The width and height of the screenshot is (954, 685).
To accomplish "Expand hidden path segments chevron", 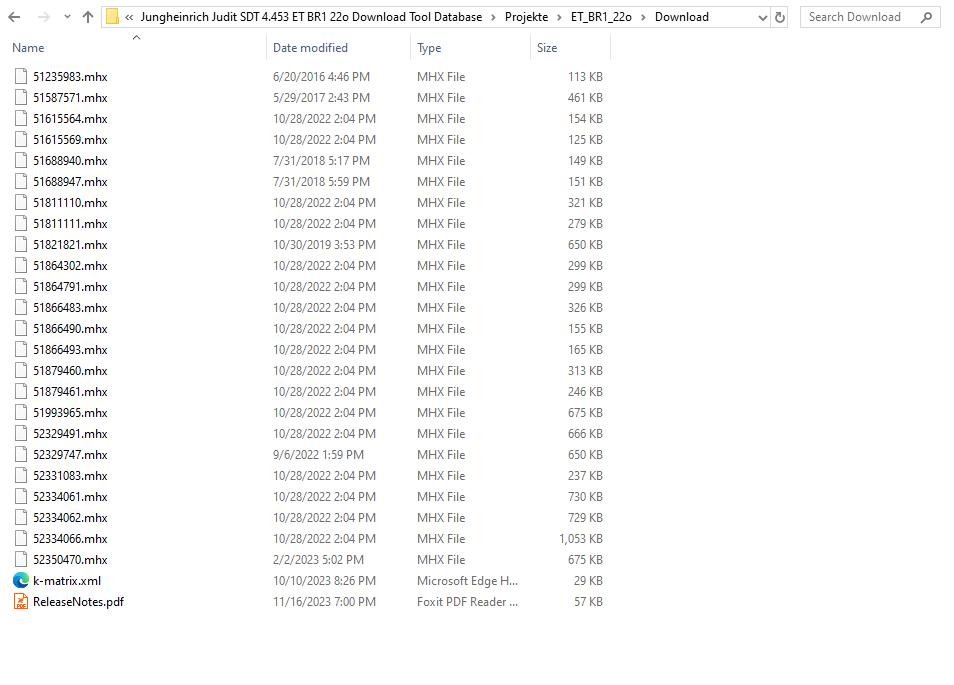I will 129,17.
